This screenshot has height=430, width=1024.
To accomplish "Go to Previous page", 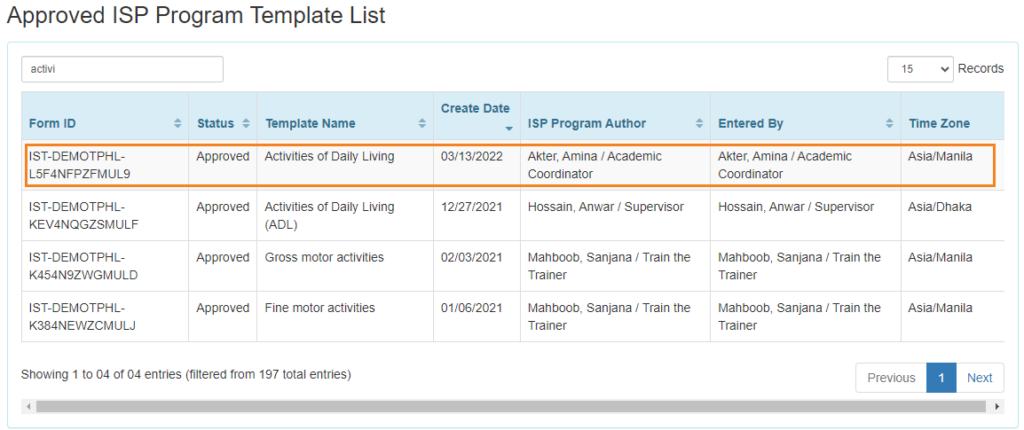I will pyautogui.click(x=891, y=378).
